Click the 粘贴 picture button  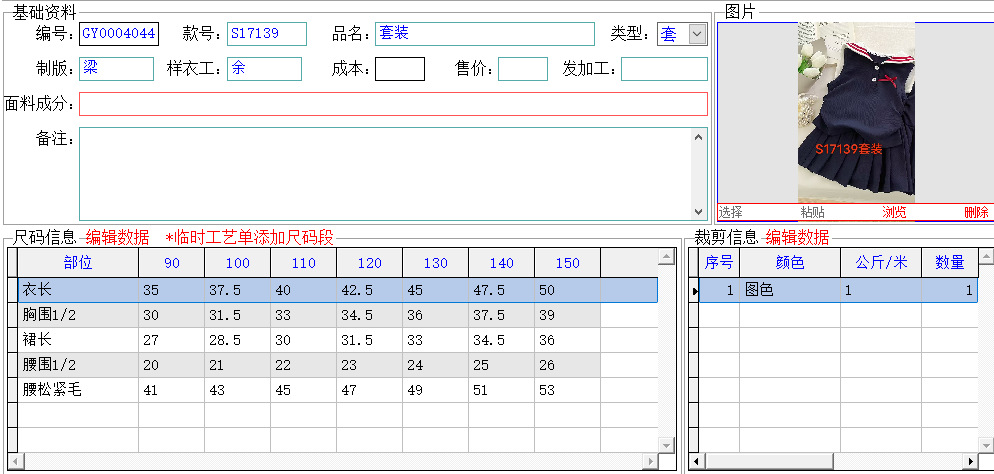pyautogui.click(x=813, y=212)
